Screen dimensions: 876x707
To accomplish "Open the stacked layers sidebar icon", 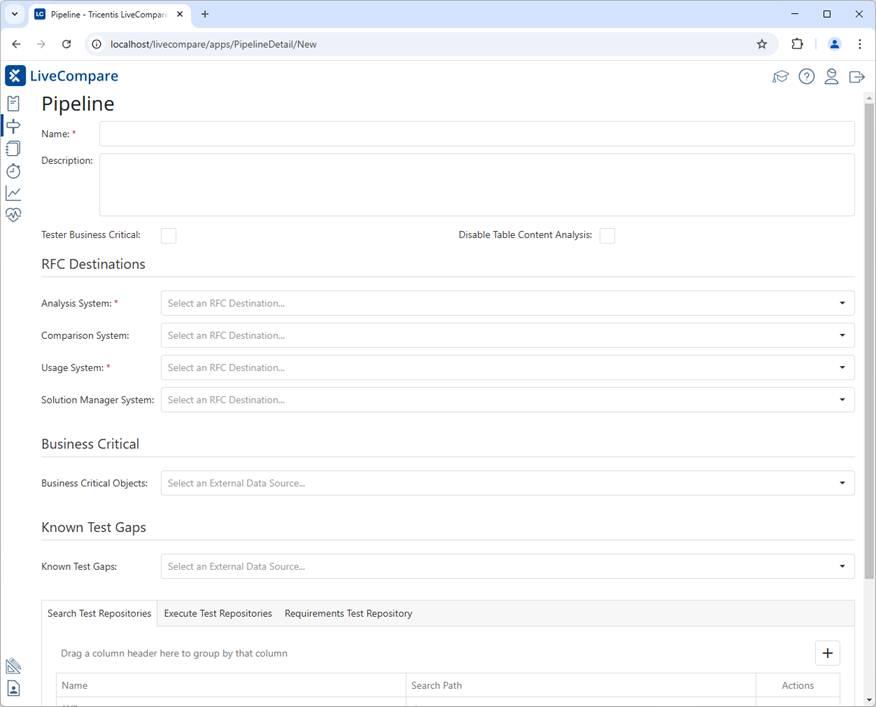I will 13,148.
